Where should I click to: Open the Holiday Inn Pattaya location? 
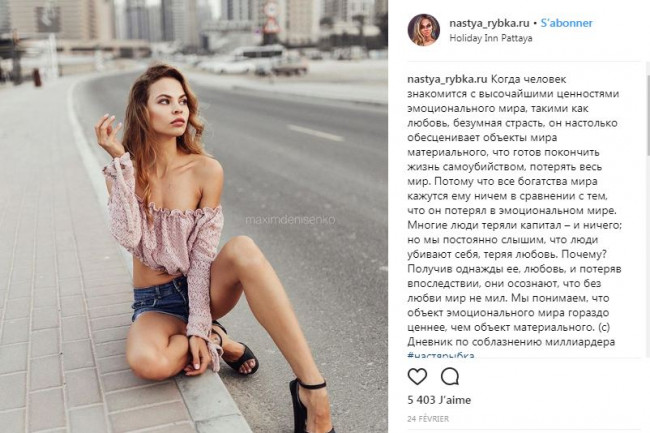tap(491, 38)
